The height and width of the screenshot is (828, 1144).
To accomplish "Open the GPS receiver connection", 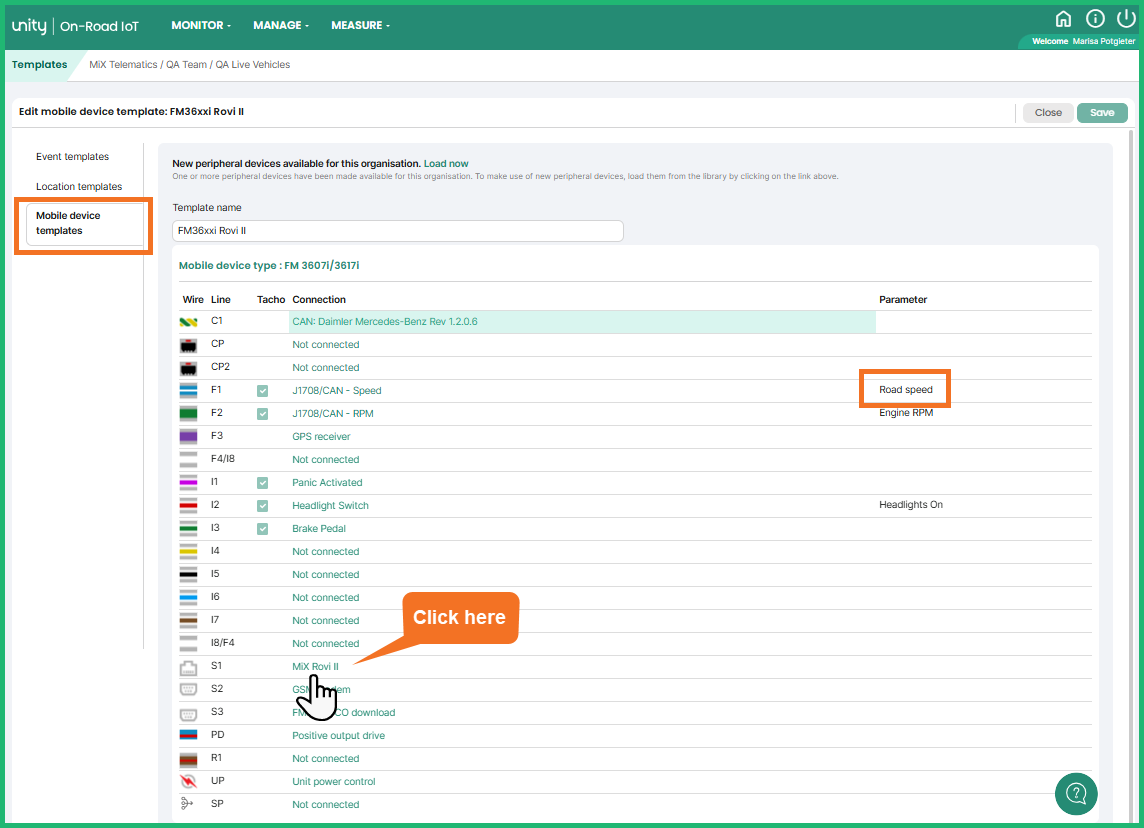I will pos(321,437).
